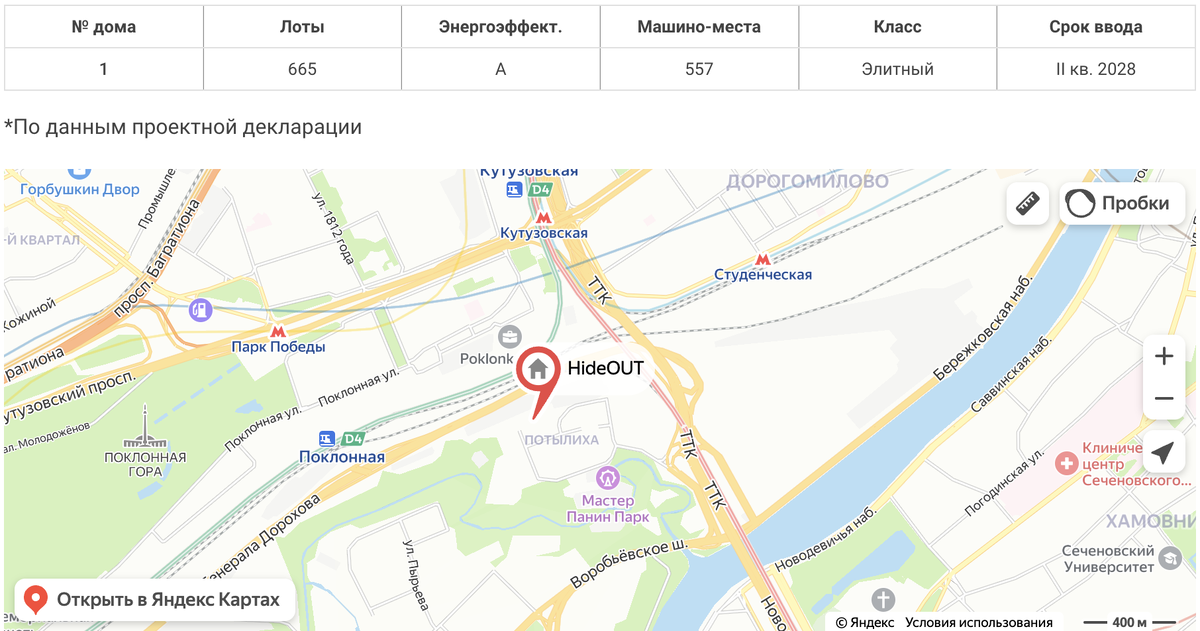Image resolution: width=1200 pixels, height=631 pixels.
Task: Zoom out the map with minus button
Action: [x=1164, y=399]
